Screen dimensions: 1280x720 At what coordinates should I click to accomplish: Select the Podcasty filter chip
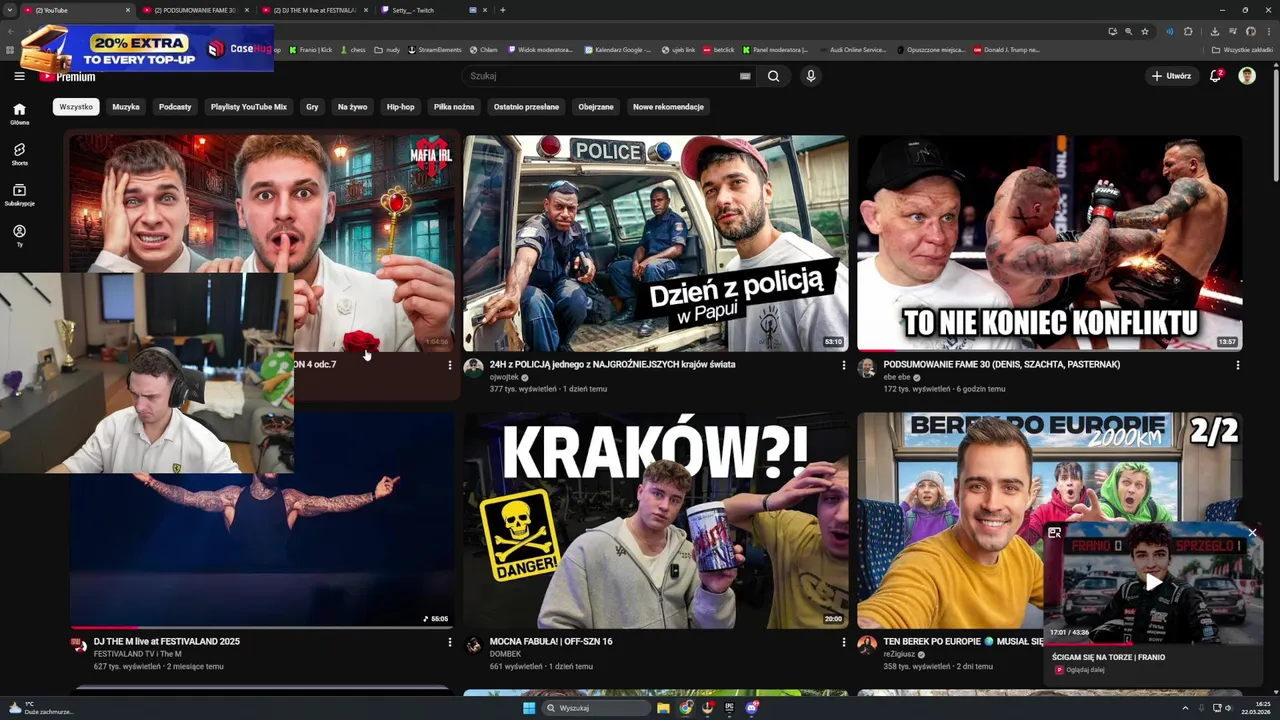click(x=175, y=107)
